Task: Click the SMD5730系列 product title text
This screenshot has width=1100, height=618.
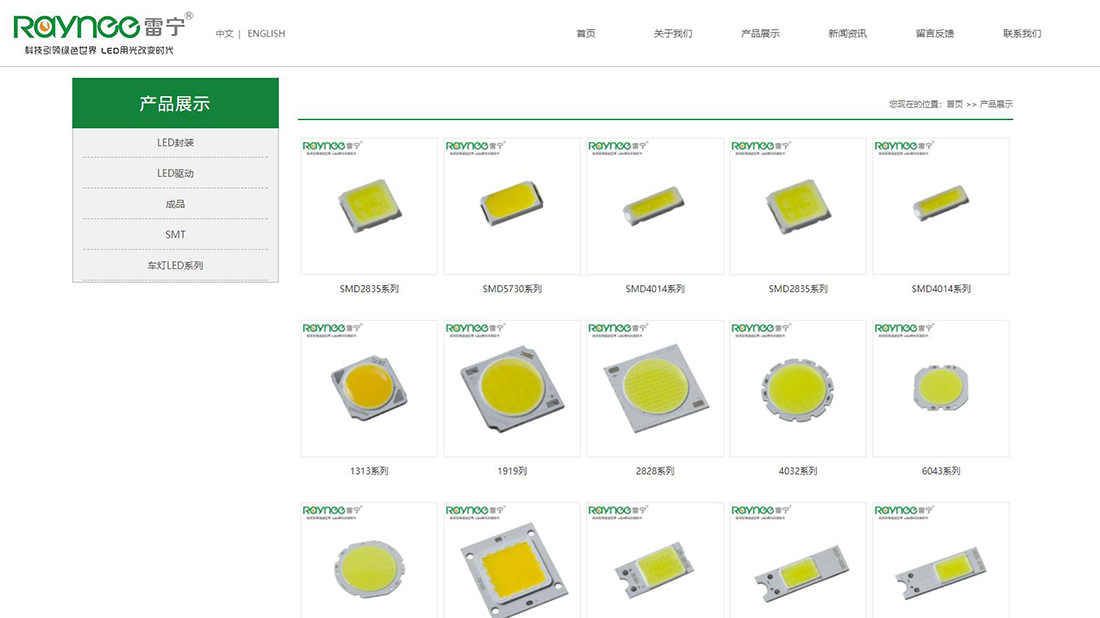Action: click(512, 288)
